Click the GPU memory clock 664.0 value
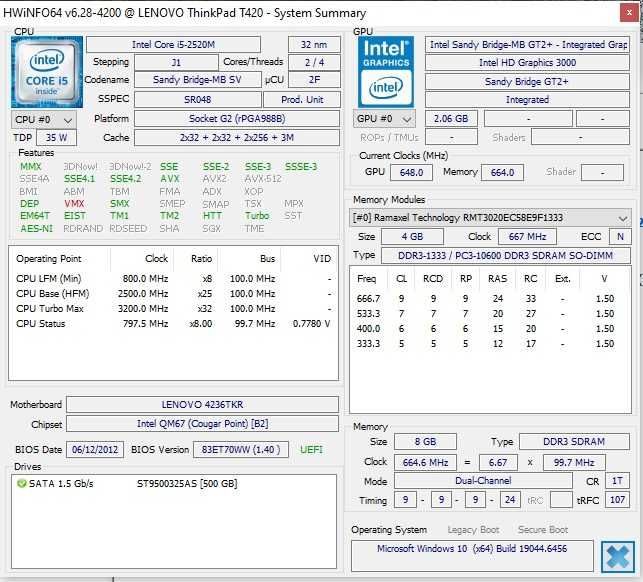The image size is (643, 582). point(502,172)
